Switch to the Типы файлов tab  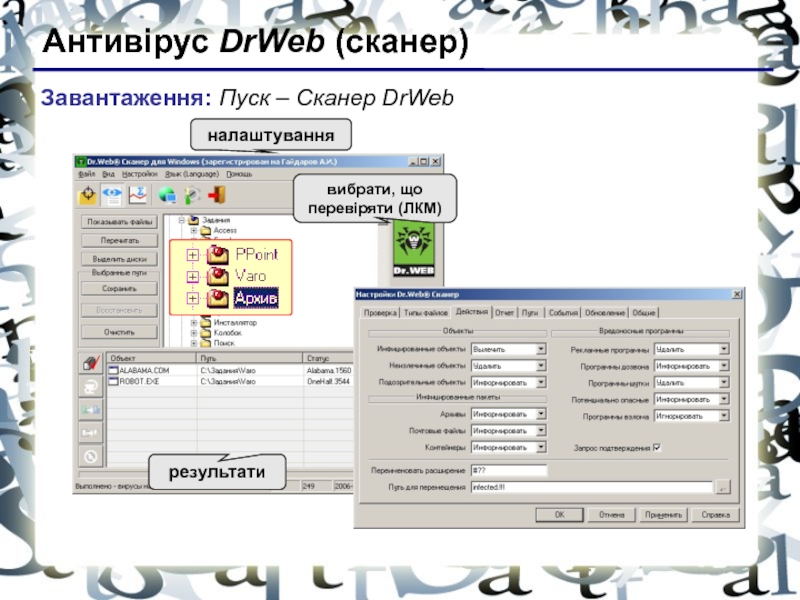point(426,313)
